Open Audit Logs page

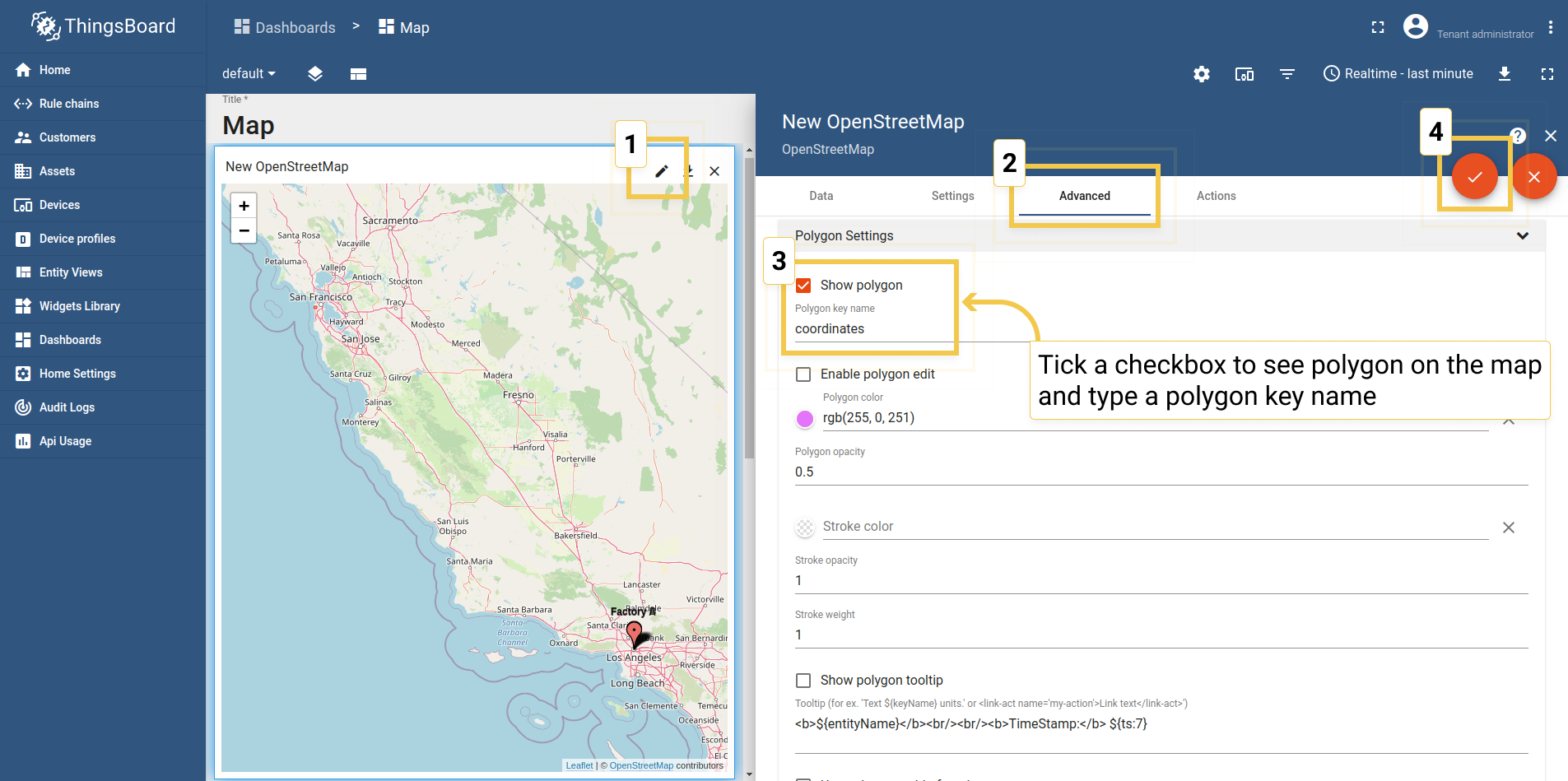[x=102, y=407]
